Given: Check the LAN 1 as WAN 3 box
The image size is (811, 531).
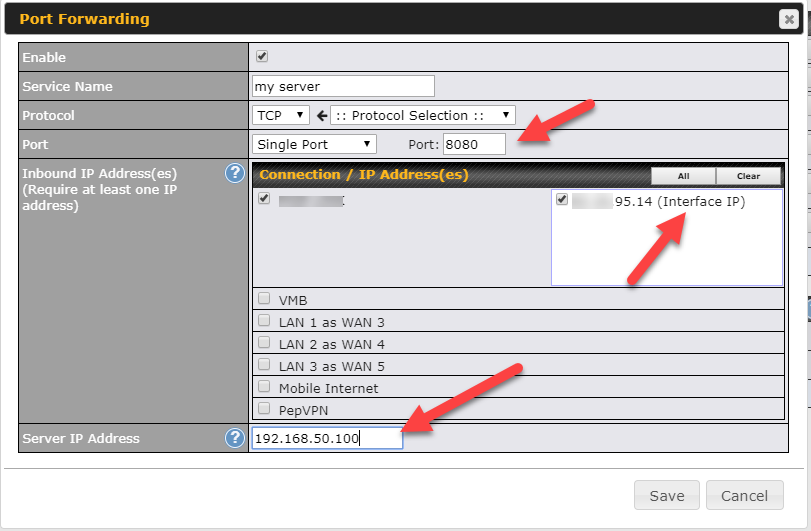Looking at the screenshot, I should pyautogui.click(x=264, y=321).
